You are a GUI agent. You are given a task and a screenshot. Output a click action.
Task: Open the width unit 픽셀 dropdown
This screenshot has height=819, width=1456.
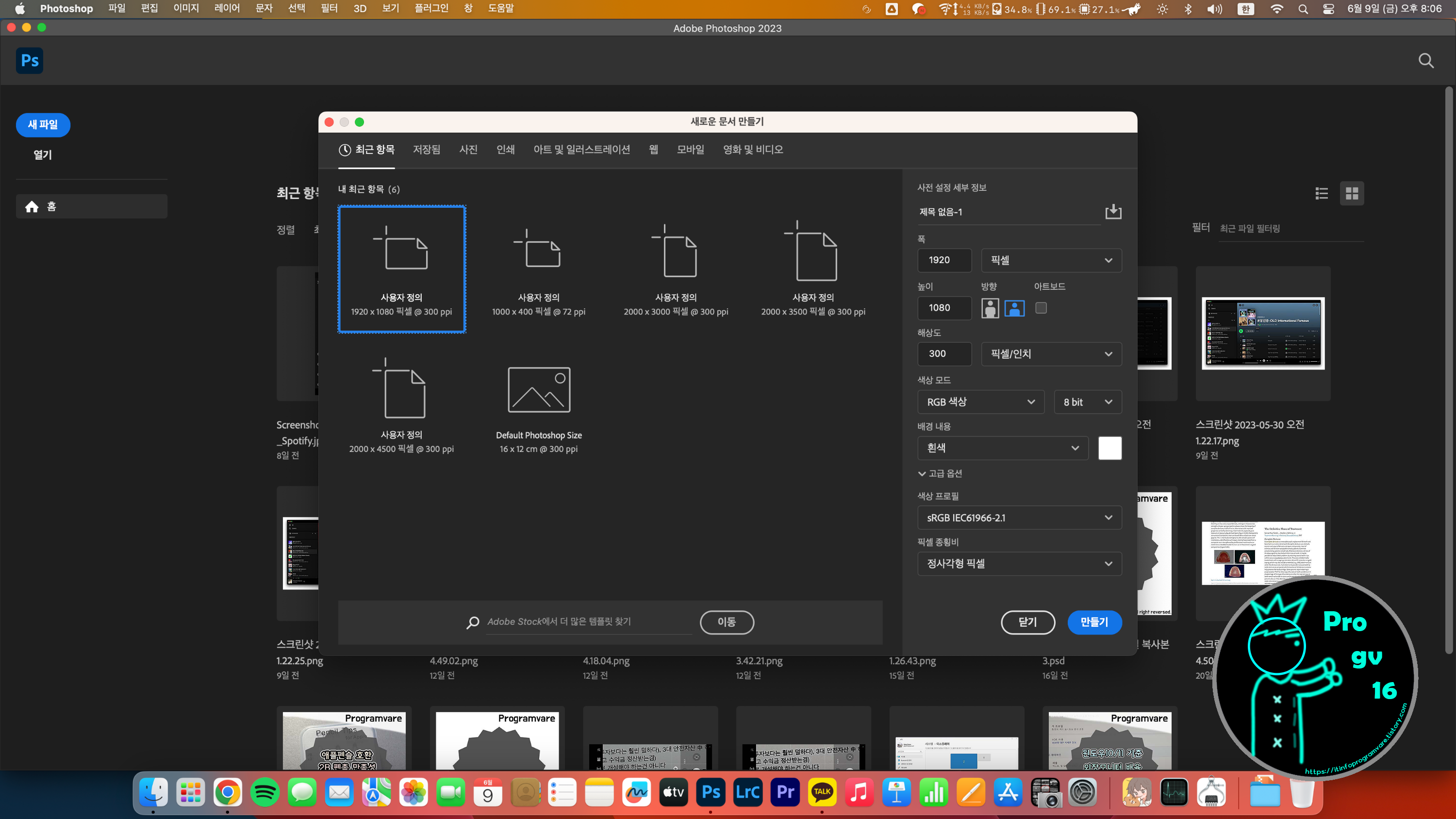pos(1051,260)
